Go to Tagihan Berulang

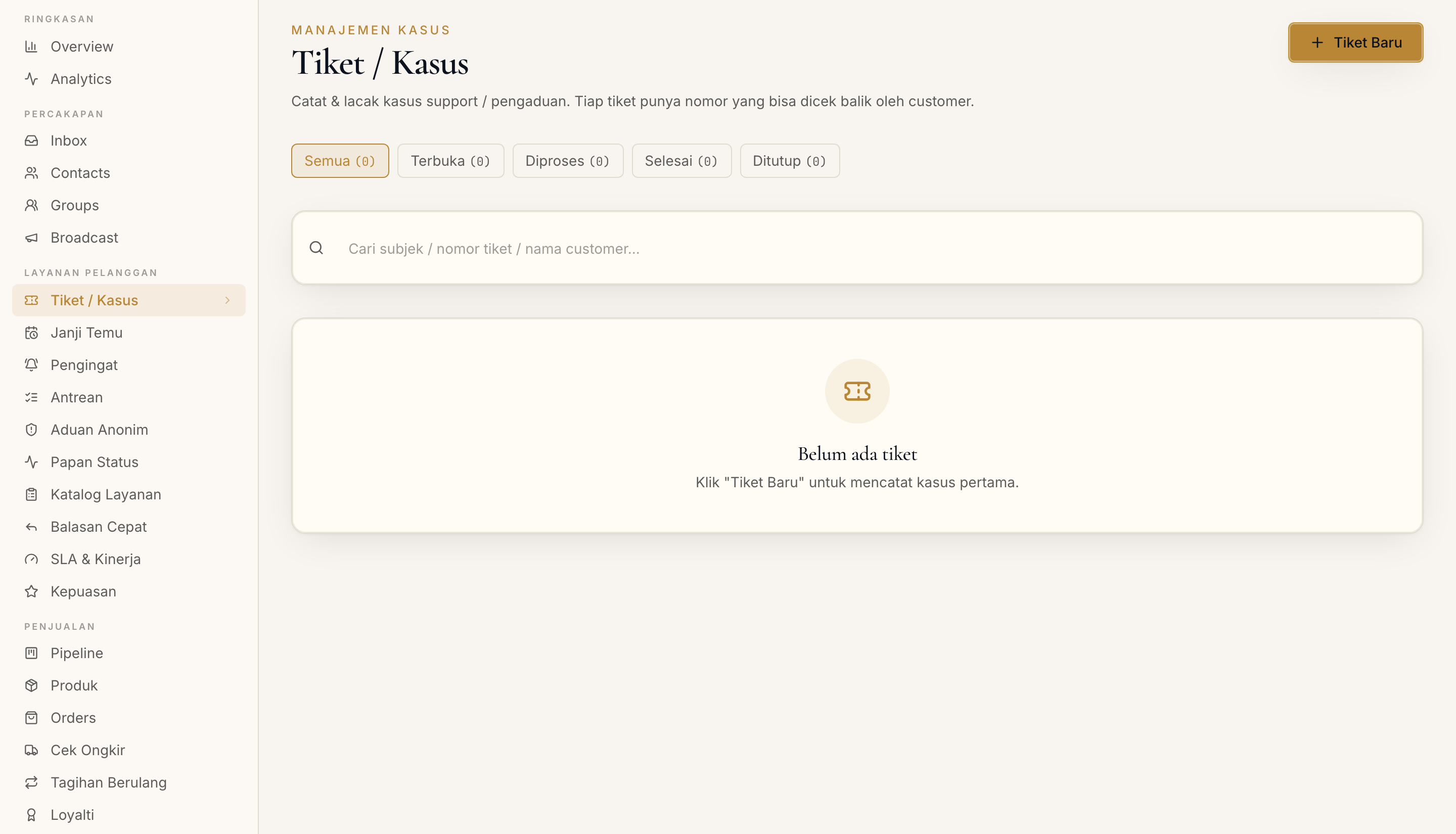[x=129, y=782]
